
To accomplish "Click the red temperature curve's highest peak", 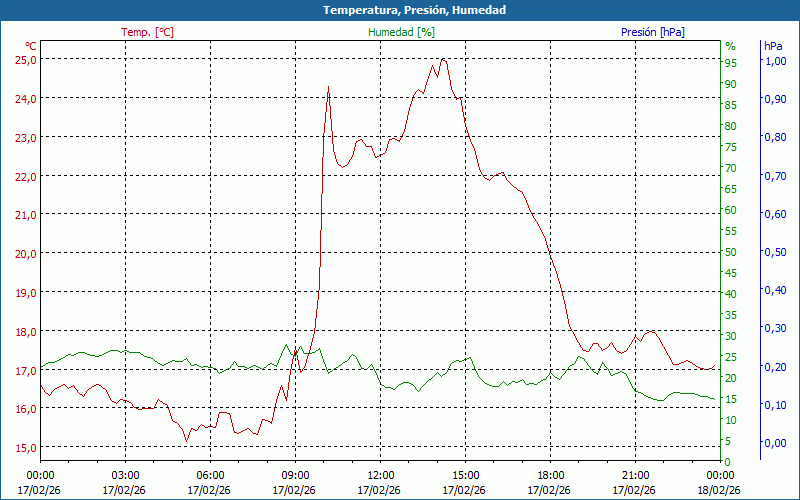I will [x=443, y=59].
